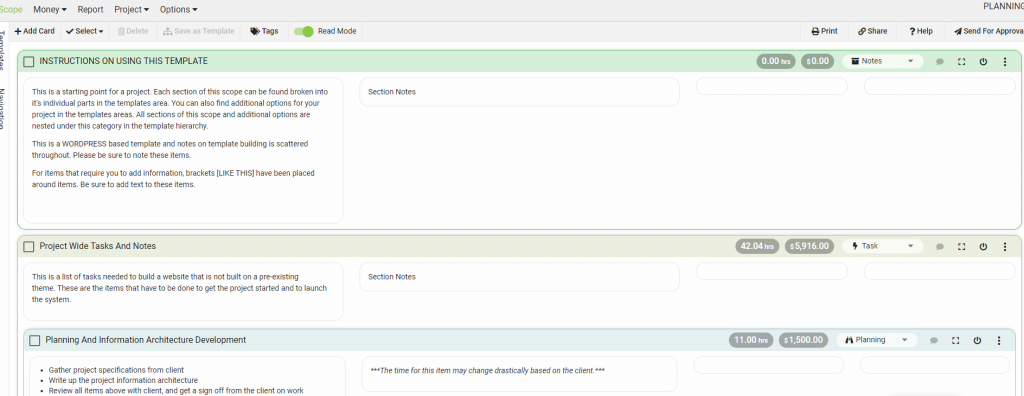Click the 11.00 hrs badge
This screenshot has height=396, width=1024.
[x=751, y=340]
